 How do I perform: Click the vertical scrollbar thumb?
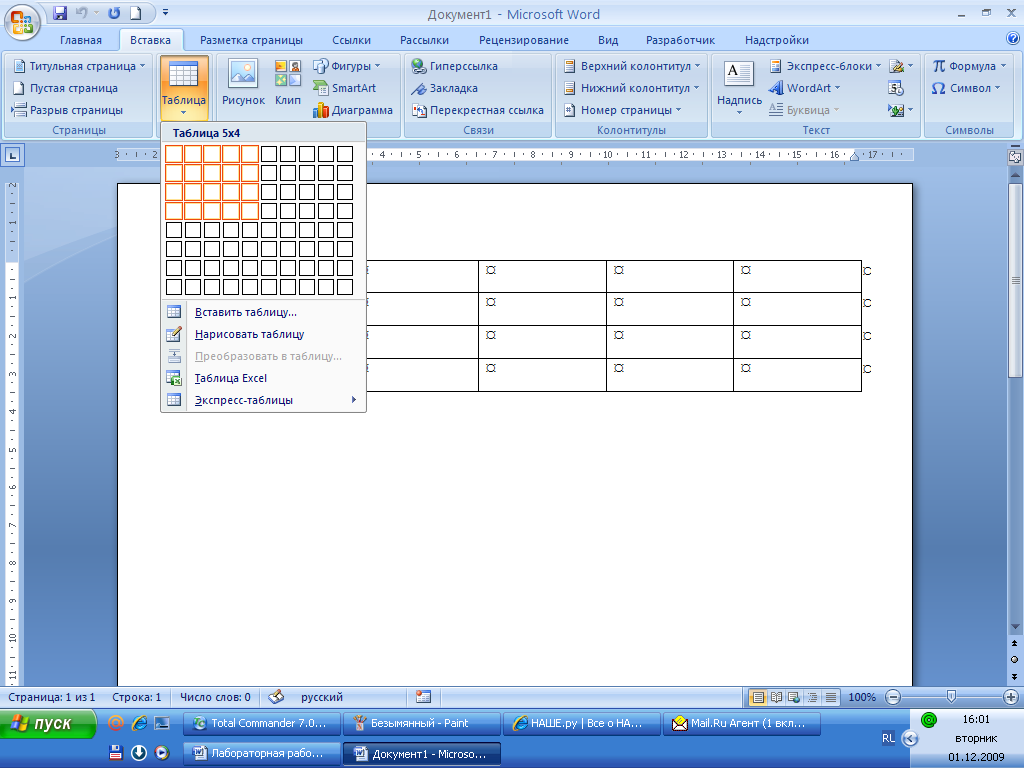pos(1015,280)
